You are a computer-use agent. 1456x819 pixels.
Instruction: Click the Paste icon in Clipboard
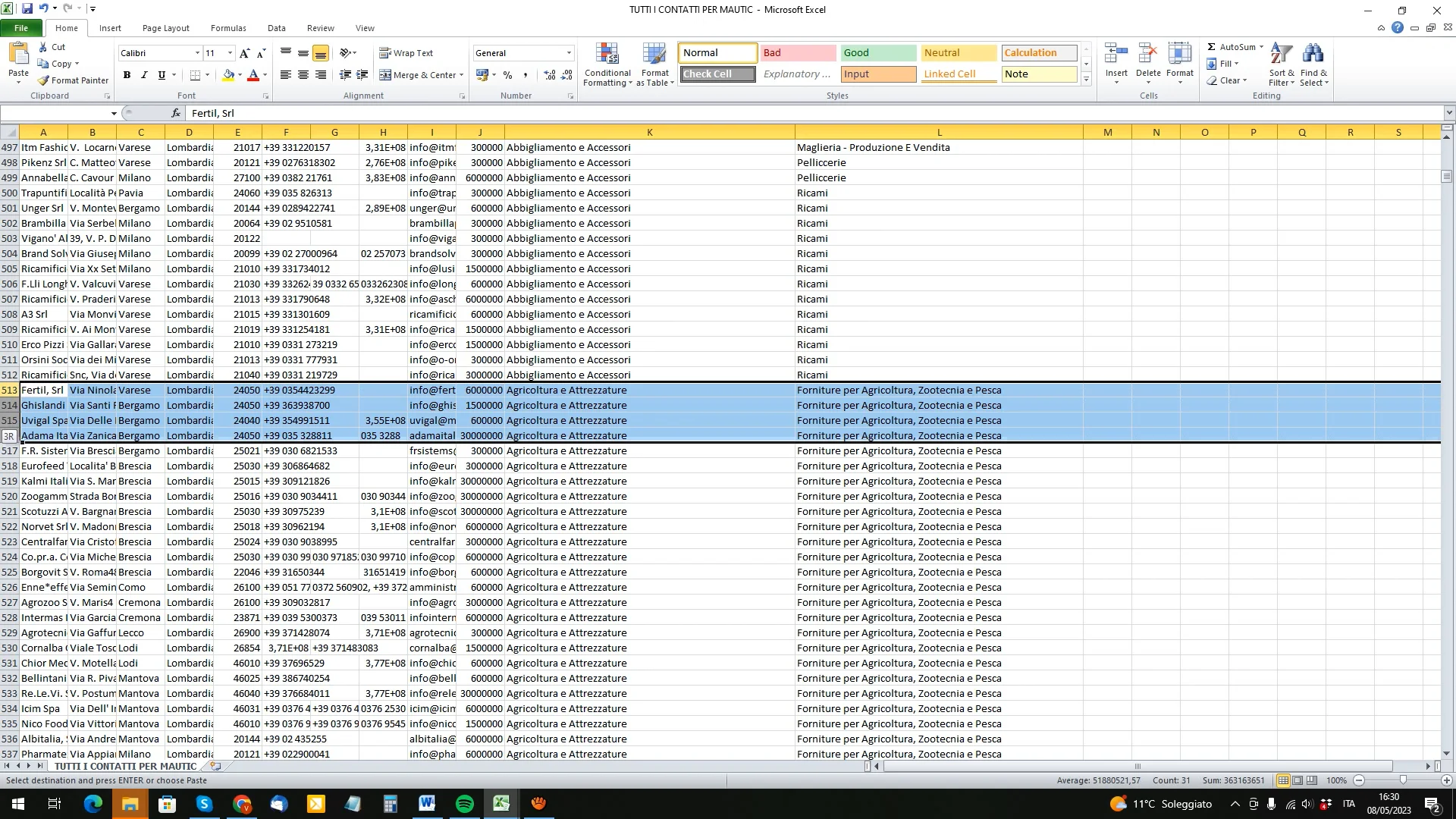pos(18,55)
